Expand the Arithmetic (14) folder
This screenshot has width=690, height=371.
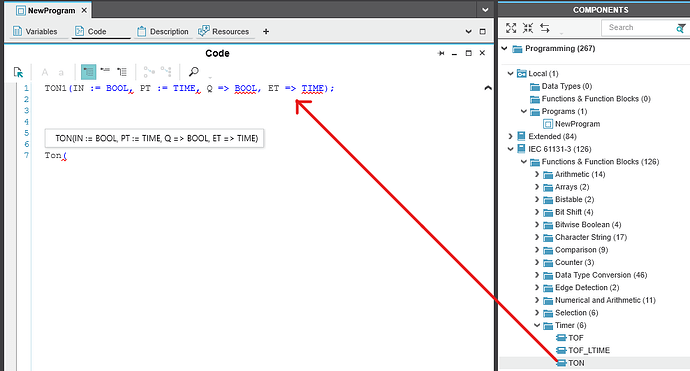point(537,174)
